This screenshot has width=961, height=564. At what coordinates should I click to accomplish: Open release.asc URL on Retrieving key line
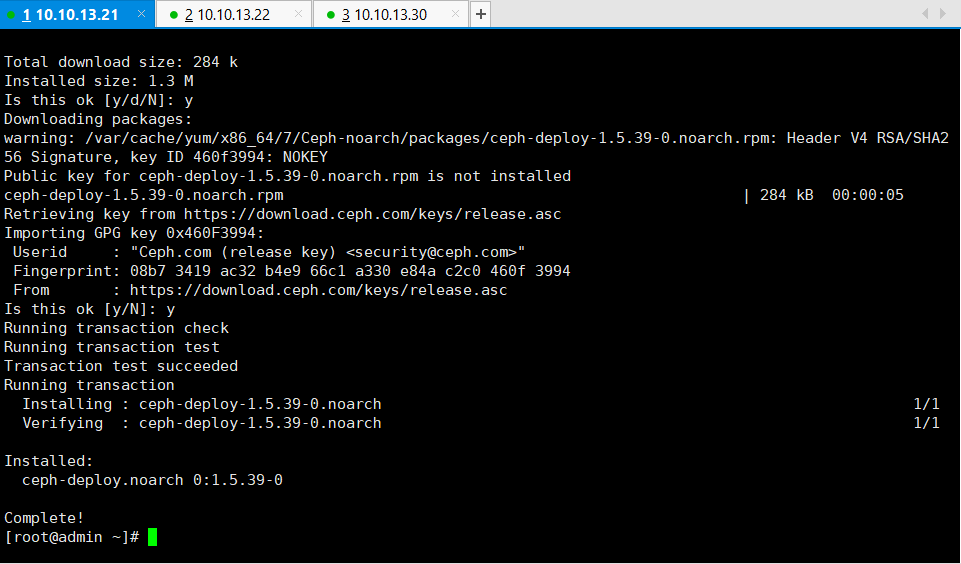pyautogui.click(x=373, y=214)
